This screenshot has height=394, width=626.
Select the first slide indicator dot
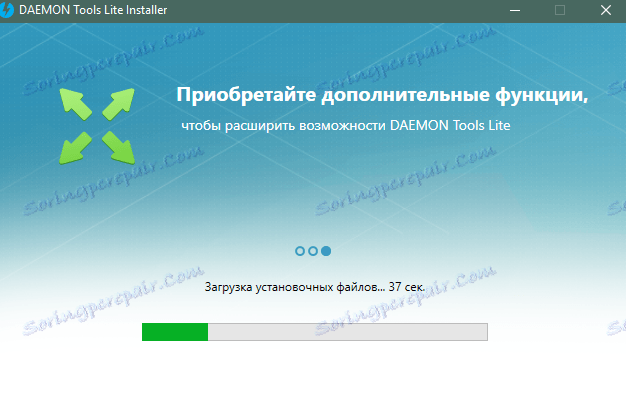[x=300, y=251]
